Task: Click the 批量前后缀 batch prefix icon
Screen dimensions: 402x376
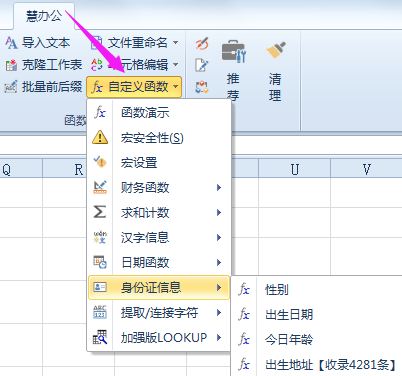Action: point(11,87)
